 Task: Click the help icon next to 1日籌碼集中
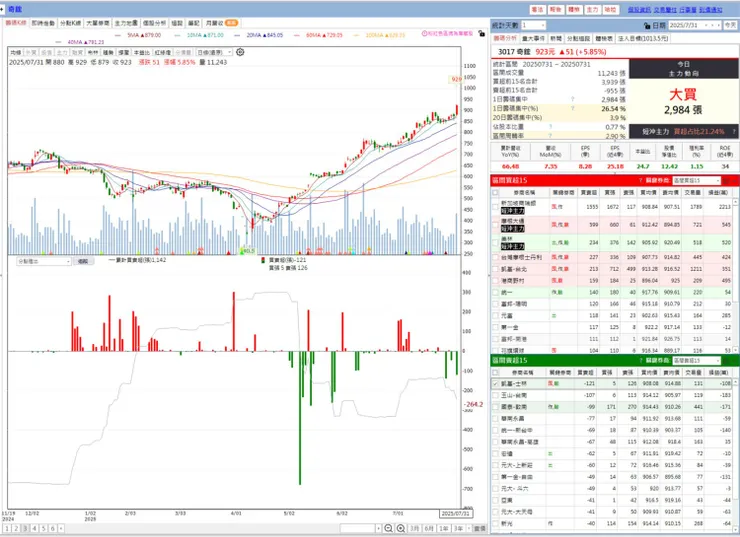coord(572,99)
